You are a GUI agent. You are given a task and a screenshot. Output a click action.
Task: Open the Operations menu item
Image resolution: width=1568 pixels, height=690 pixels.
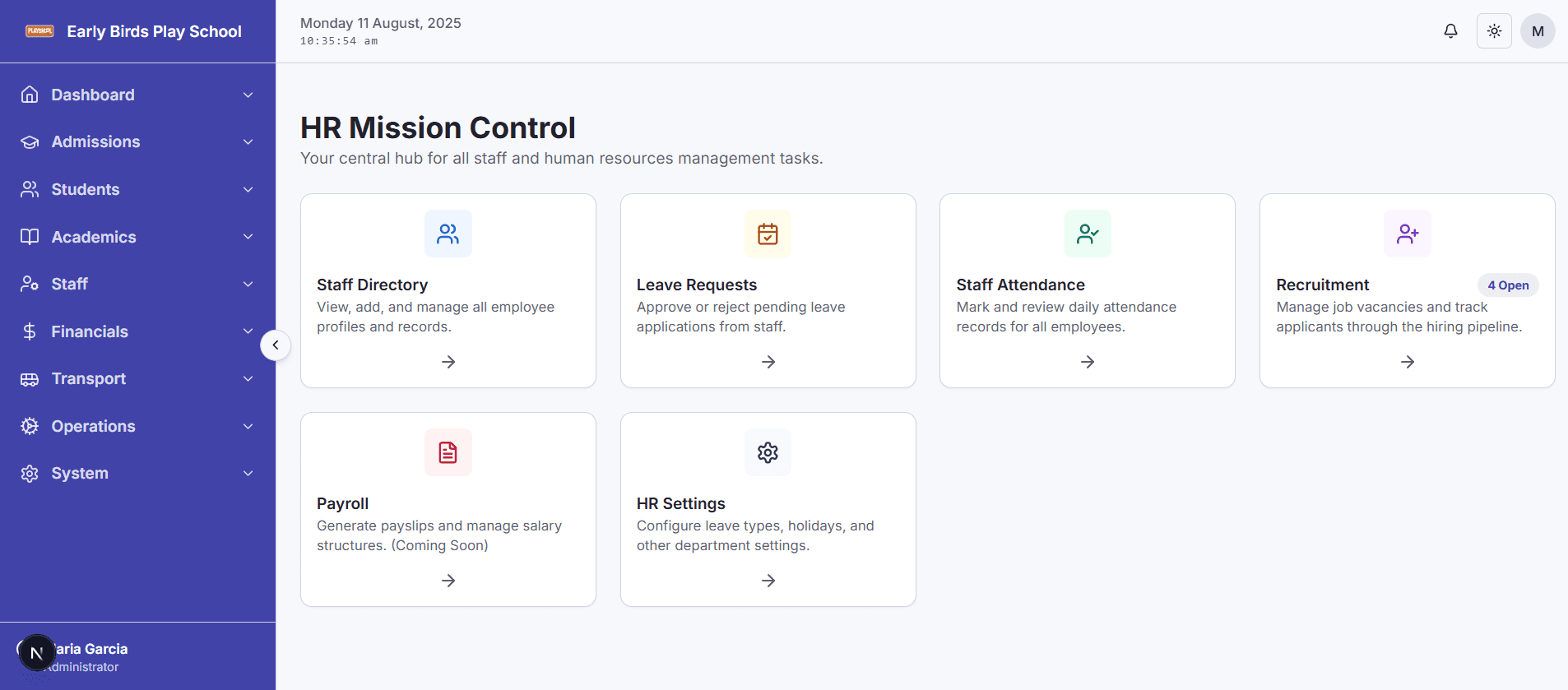click(x=137, y=426)
